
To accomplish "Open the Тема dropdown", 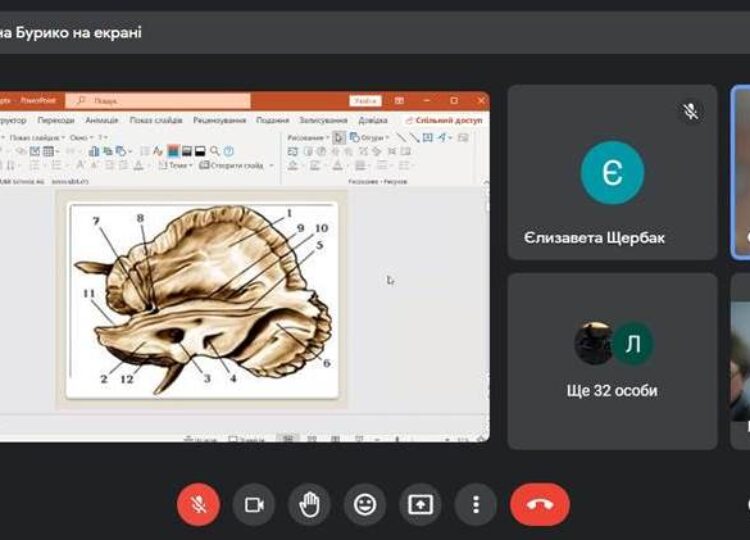I will tap(175, 165).
